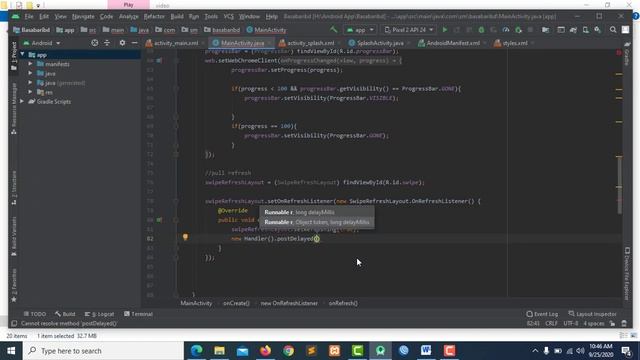Image resolution: width=640 pixels, height=360 pixels.
Task: Open the Refactor menu
Action: coord(154,16)
